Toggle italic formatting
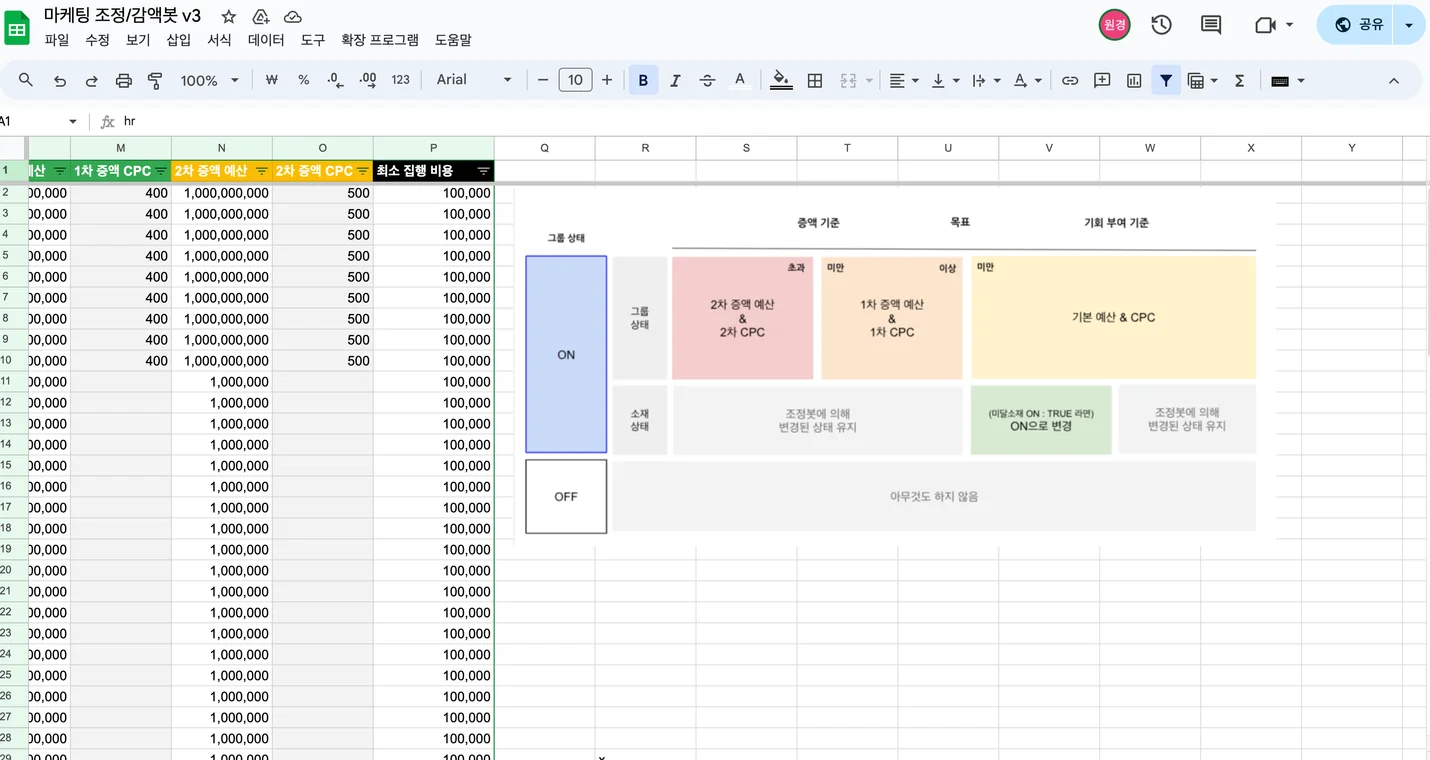The width and height of the screenshot is (1430, 760). (x=675, y=80)
